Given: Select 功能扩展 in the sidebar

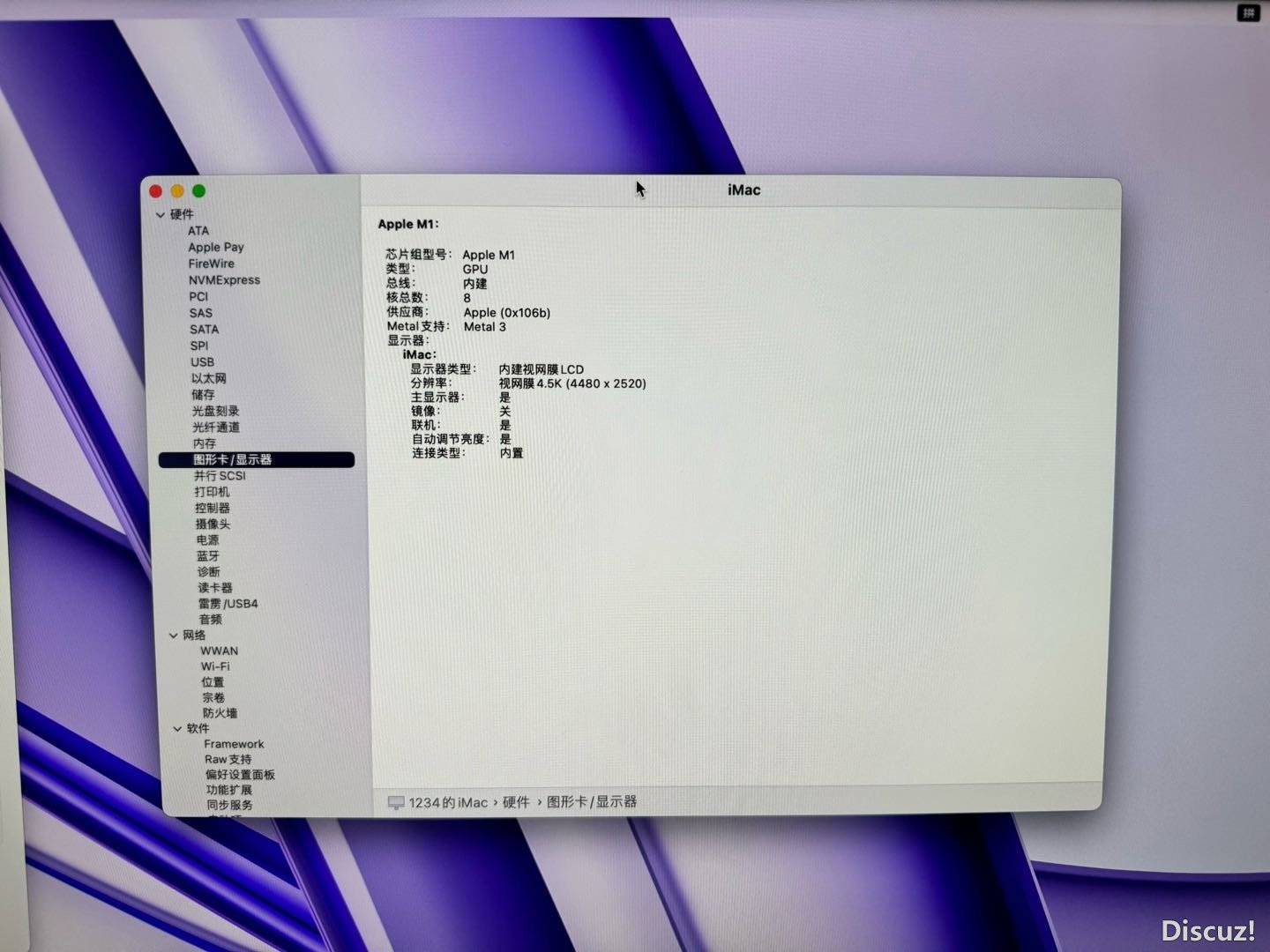Looking at the screenshot, I should click(229, 791).
